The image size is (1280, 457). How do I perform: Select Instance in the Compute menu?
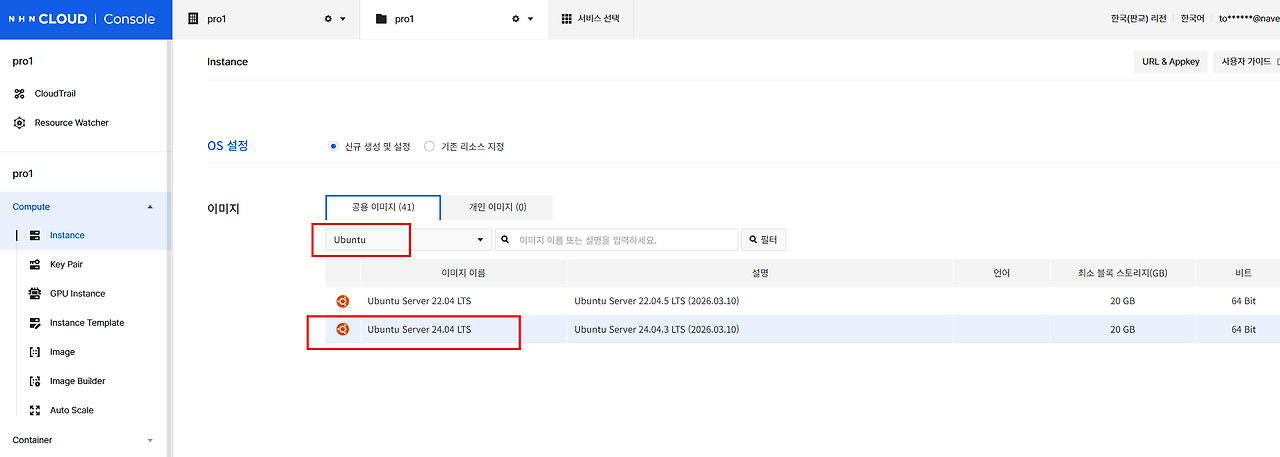67,236
